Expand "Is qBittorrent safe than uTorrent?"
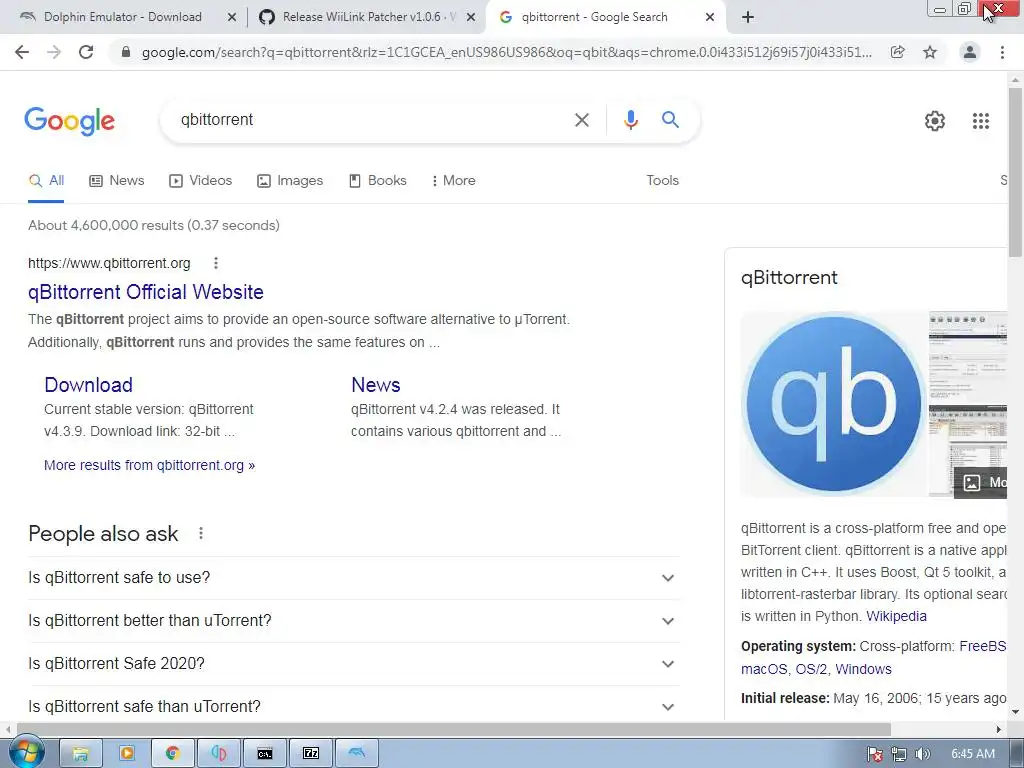This screenshot has width=1024, height=768. [354, 707]
